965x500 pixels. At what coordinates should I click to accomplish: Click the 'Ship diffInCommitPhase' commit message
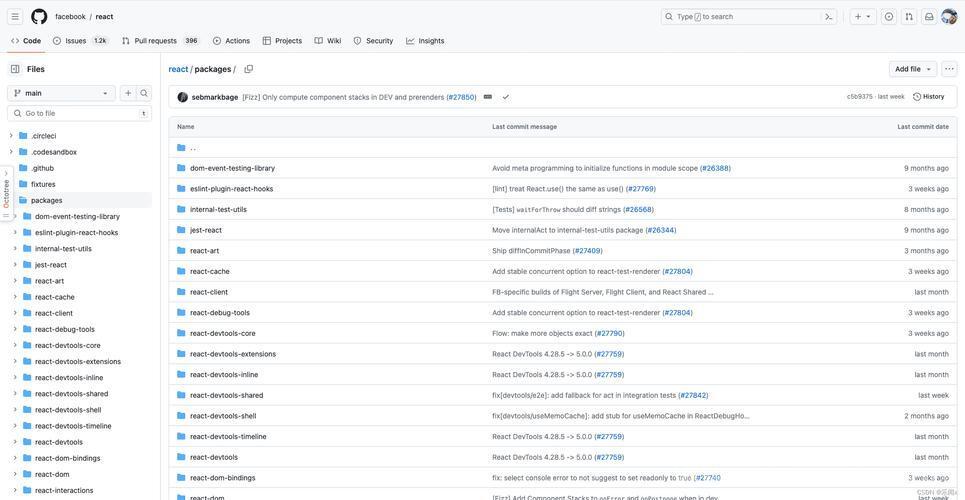(532, 251)
